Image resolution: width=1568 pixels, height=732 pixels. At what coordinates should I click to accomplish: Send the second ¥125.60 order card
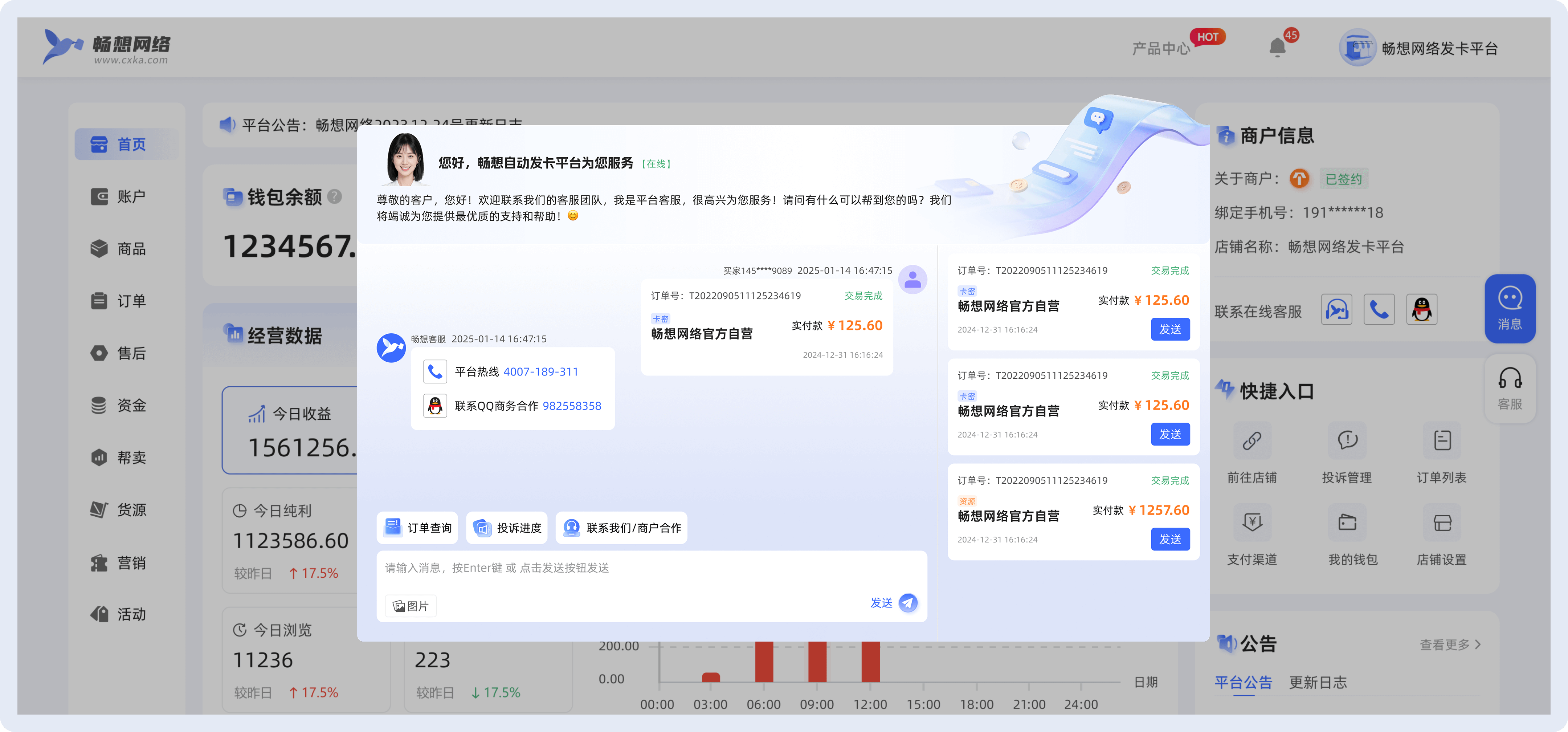(1170, 434)
